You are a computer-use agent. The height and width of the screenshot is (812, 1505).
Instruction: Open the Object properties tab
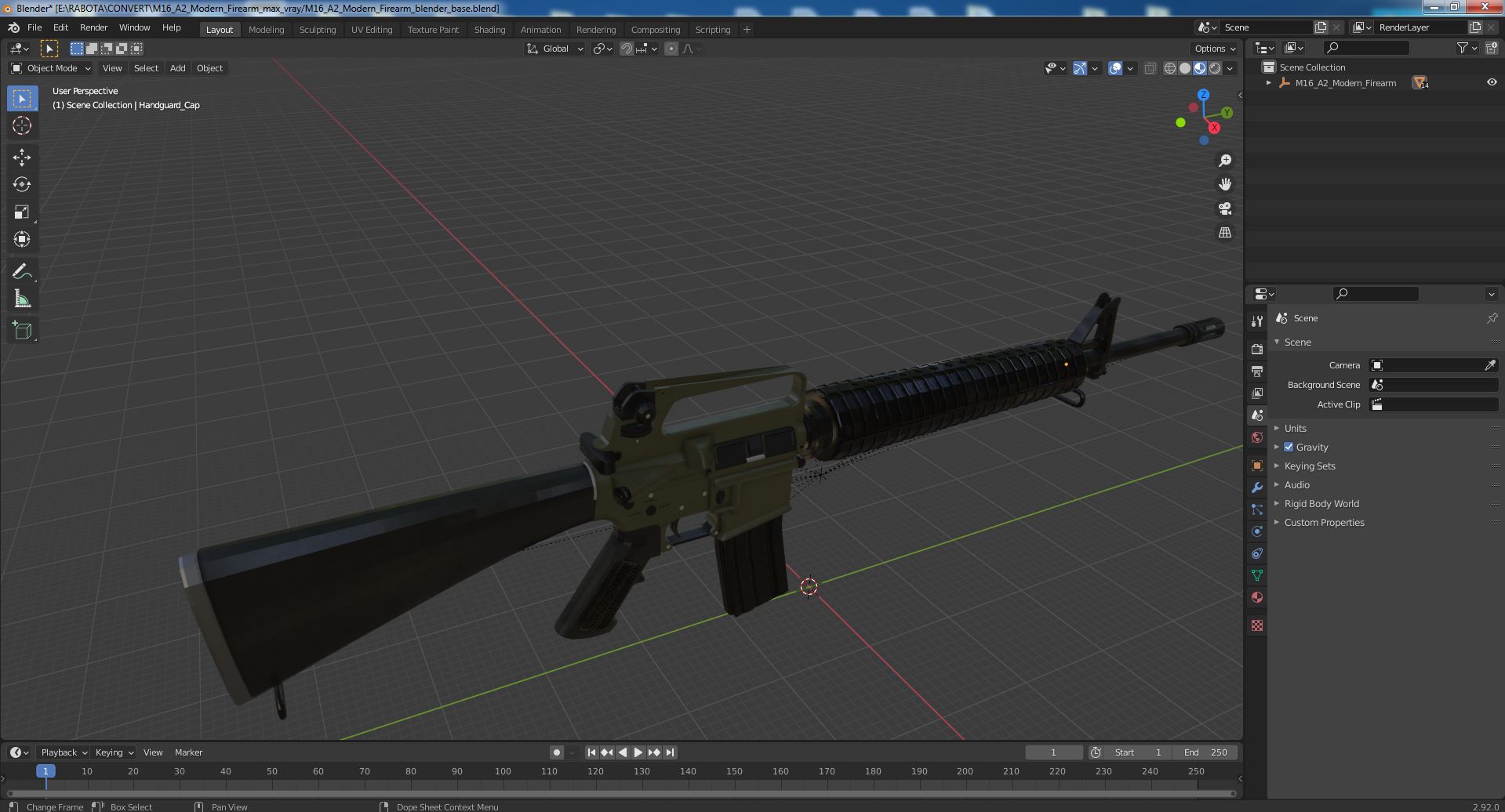click(1257, 466)
